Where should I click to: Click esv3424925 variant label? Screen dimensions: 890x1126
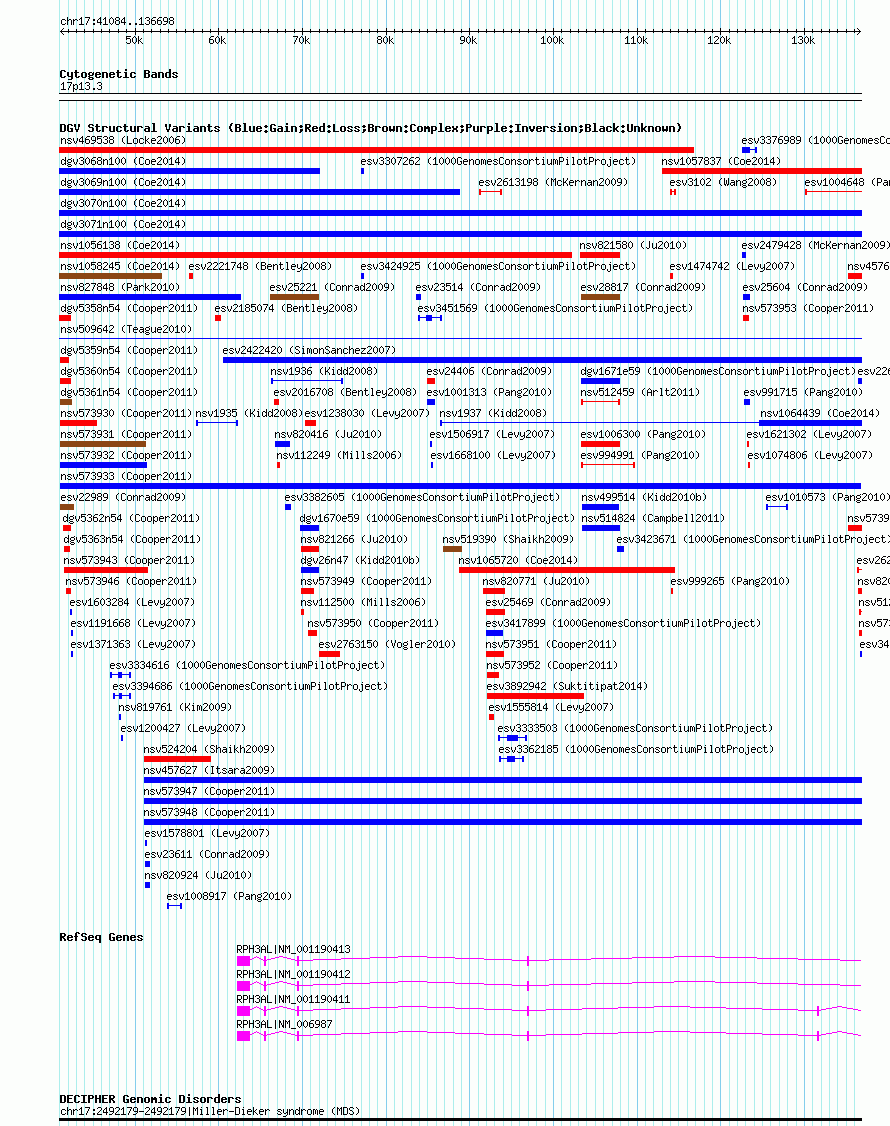(499, 266)
